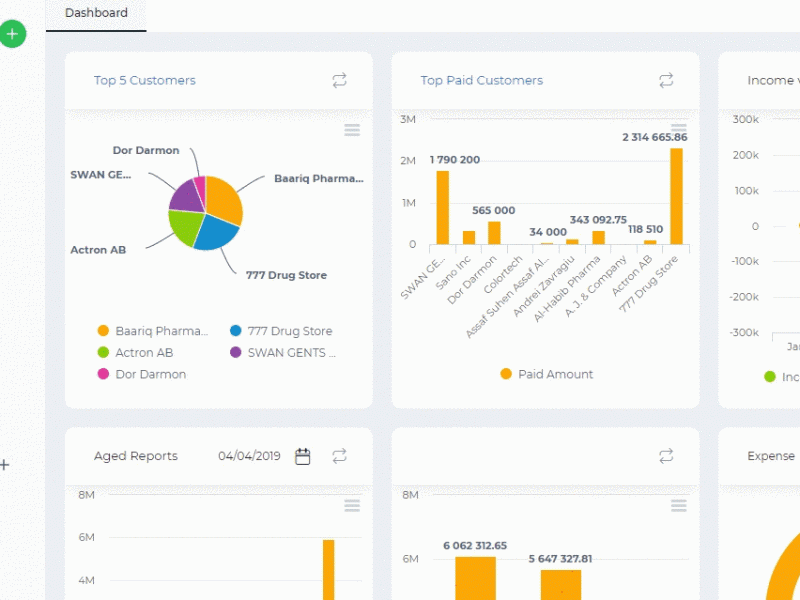This screenshot has height=600, width=800.
Task: Click the A. J. & Company axis label
Action: (x=595, y=286)
